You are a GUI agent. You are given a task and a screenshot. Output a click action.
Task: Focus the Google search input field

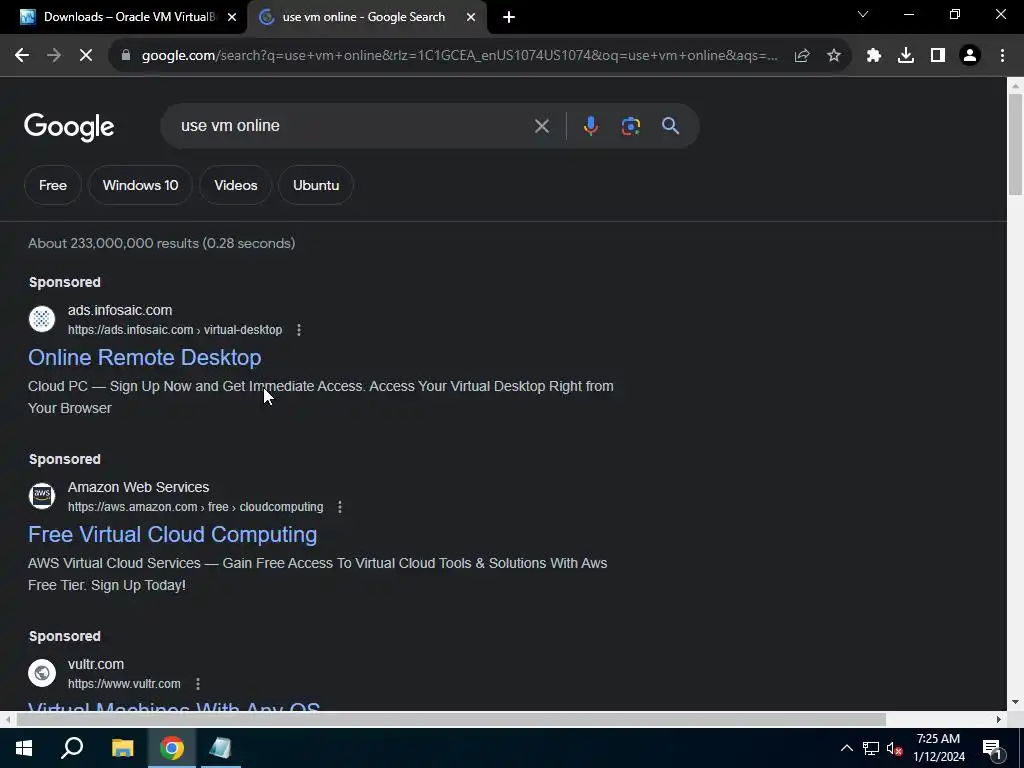(353, 126)
